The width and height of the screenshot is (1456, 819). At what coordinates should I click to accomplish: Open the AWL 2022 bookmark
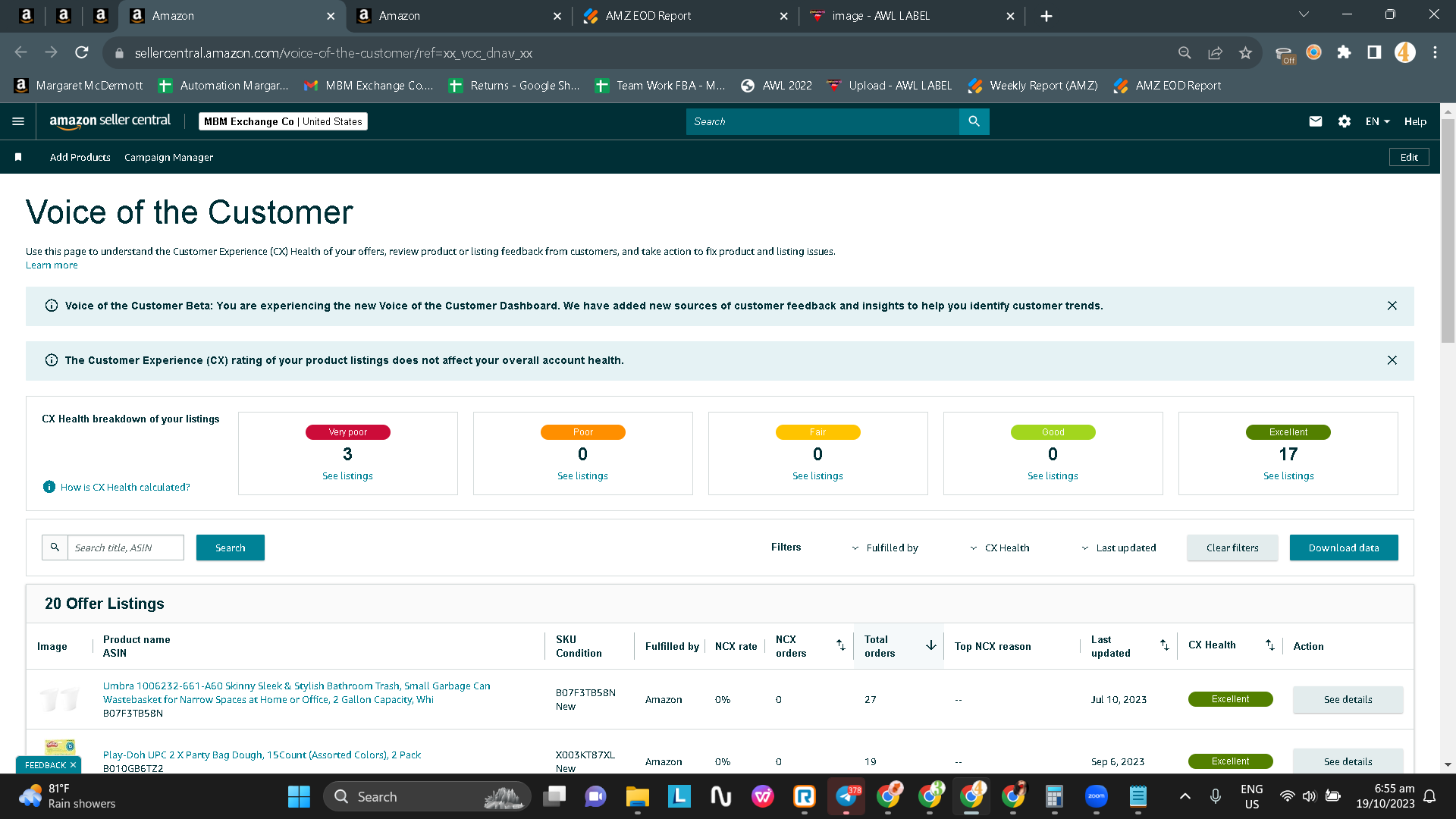(x=777, y=86)
